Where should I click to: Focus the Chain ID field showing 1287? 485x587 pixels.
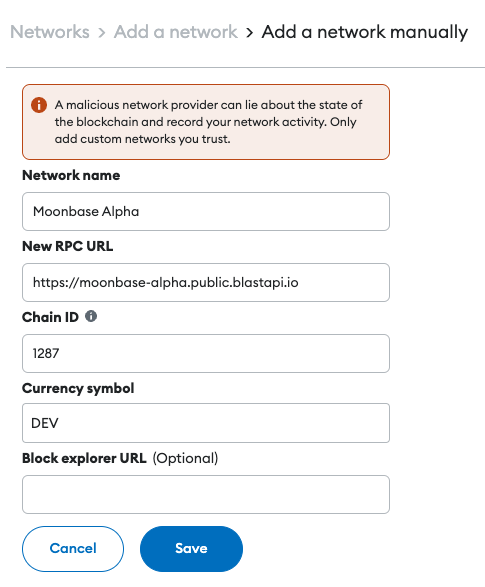point(206,353)
